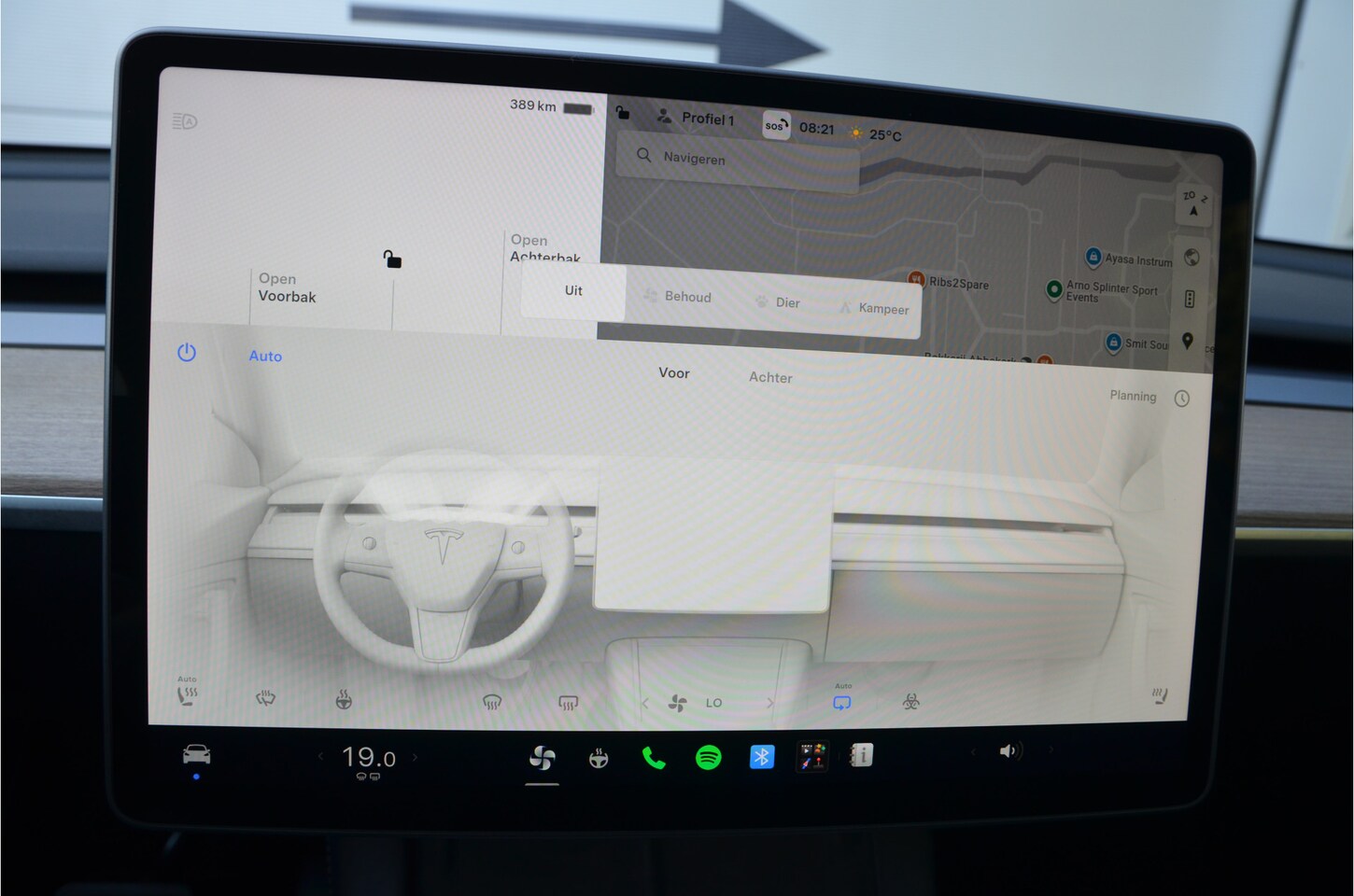Viewport: 1354px width, 896px height.
Task: Select Behoud climate mode
Action: [x=678, y=297]
